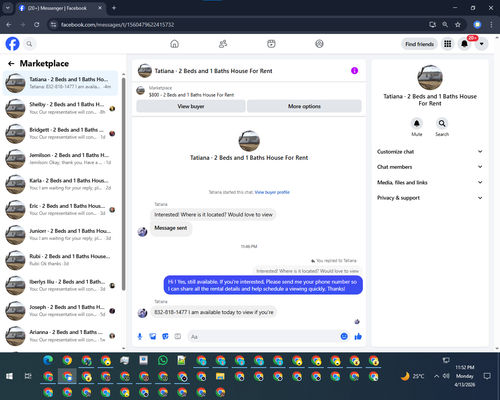Click the browser back arrow
This screenshot has height=400, width=500.
[x=9, y=25]
